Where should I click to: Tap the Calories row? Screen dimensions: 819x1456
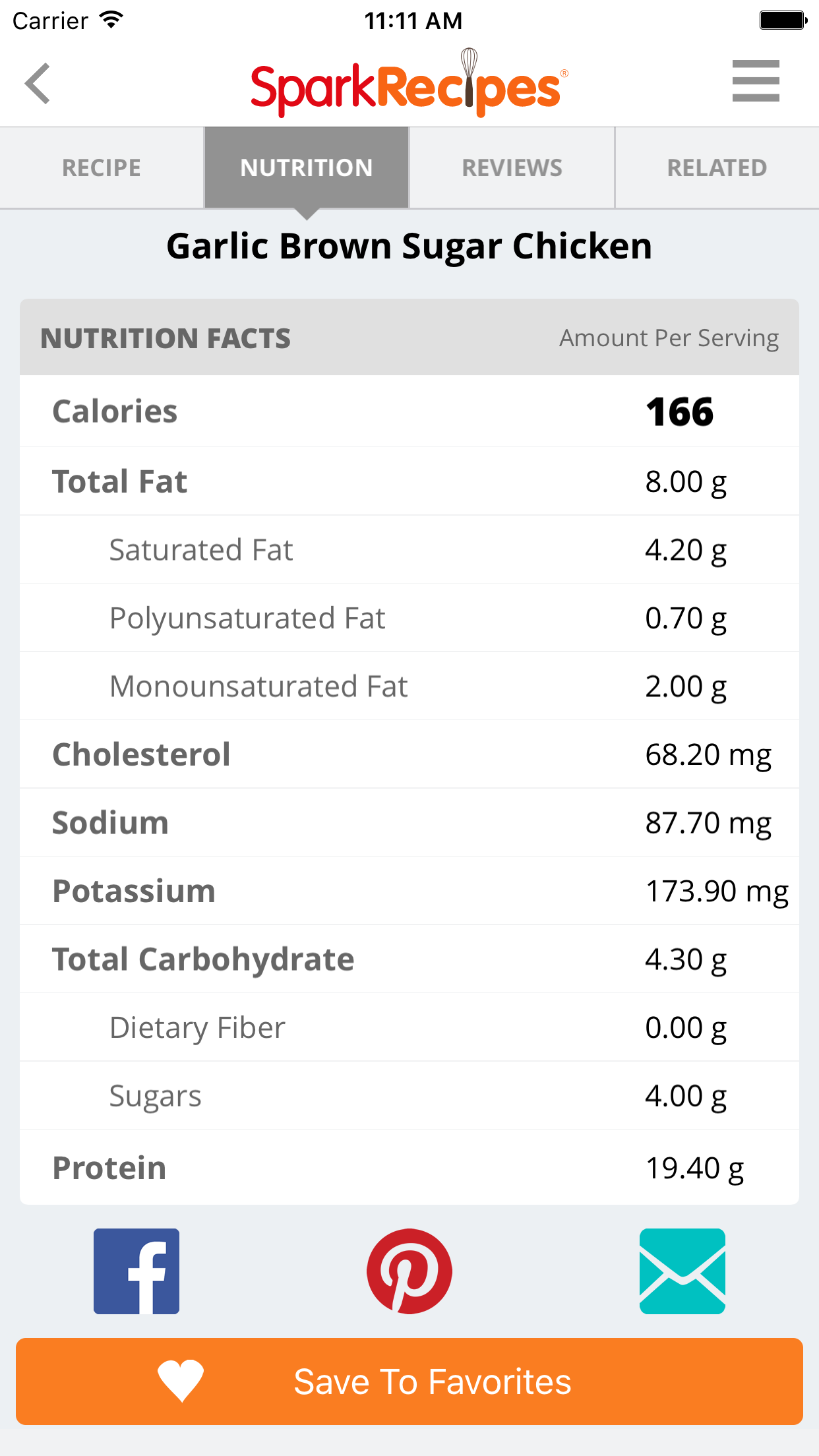click(x=409, y=411)
